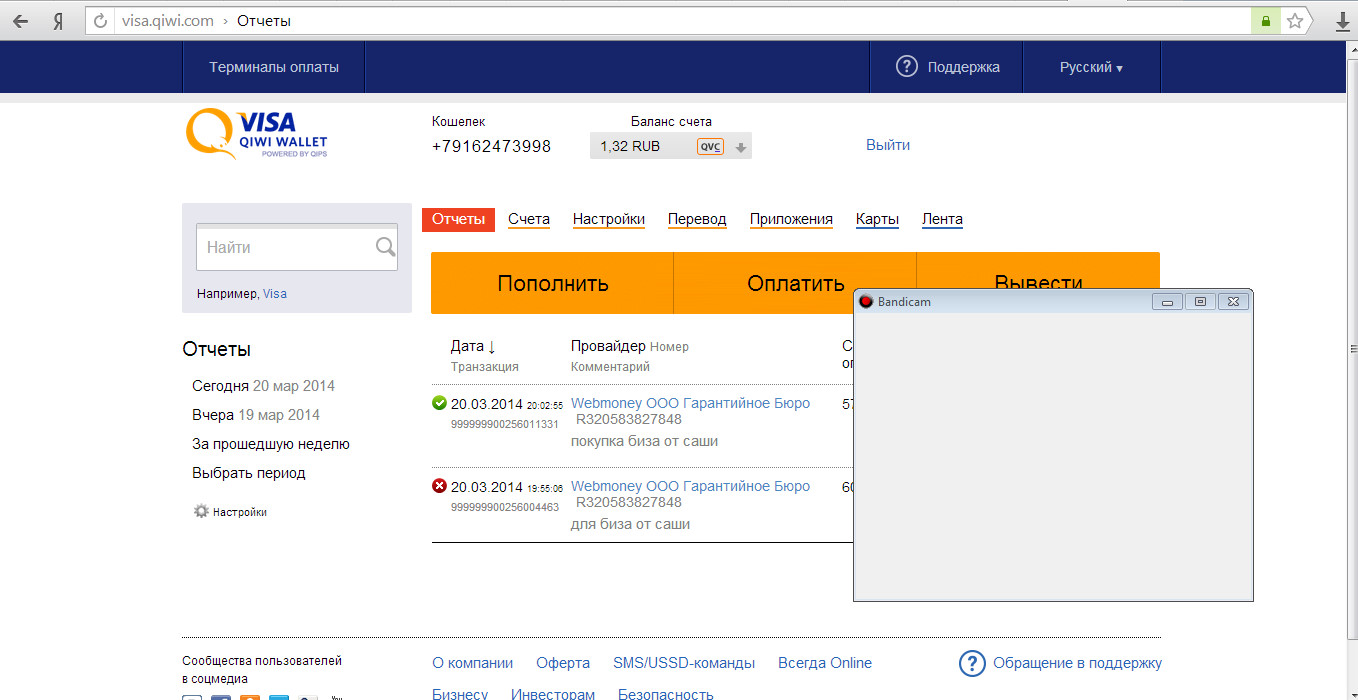
Task: Click the Провайдер column header
Action: click(x=608, y=346)
